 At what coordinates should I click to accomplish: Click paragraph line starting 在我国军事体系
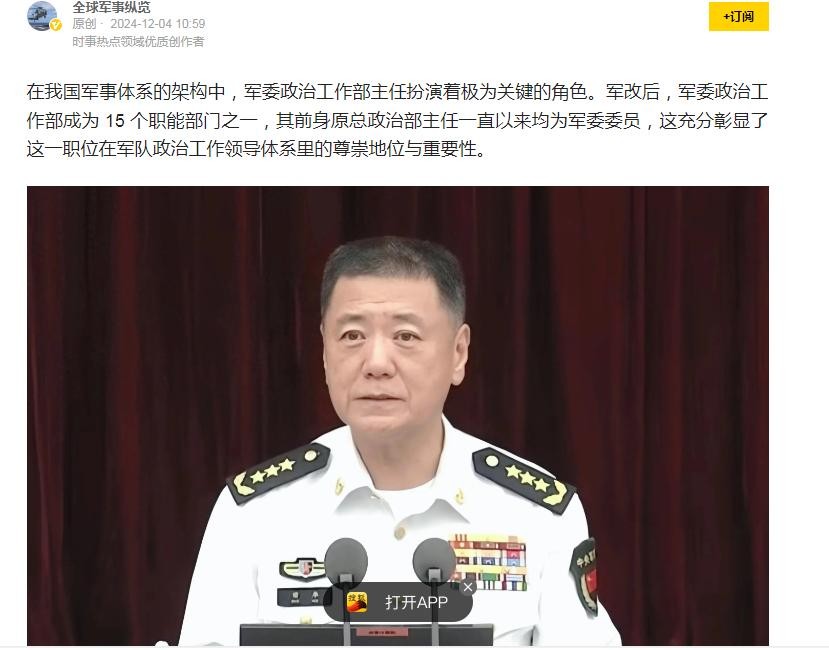pos(397,93)
